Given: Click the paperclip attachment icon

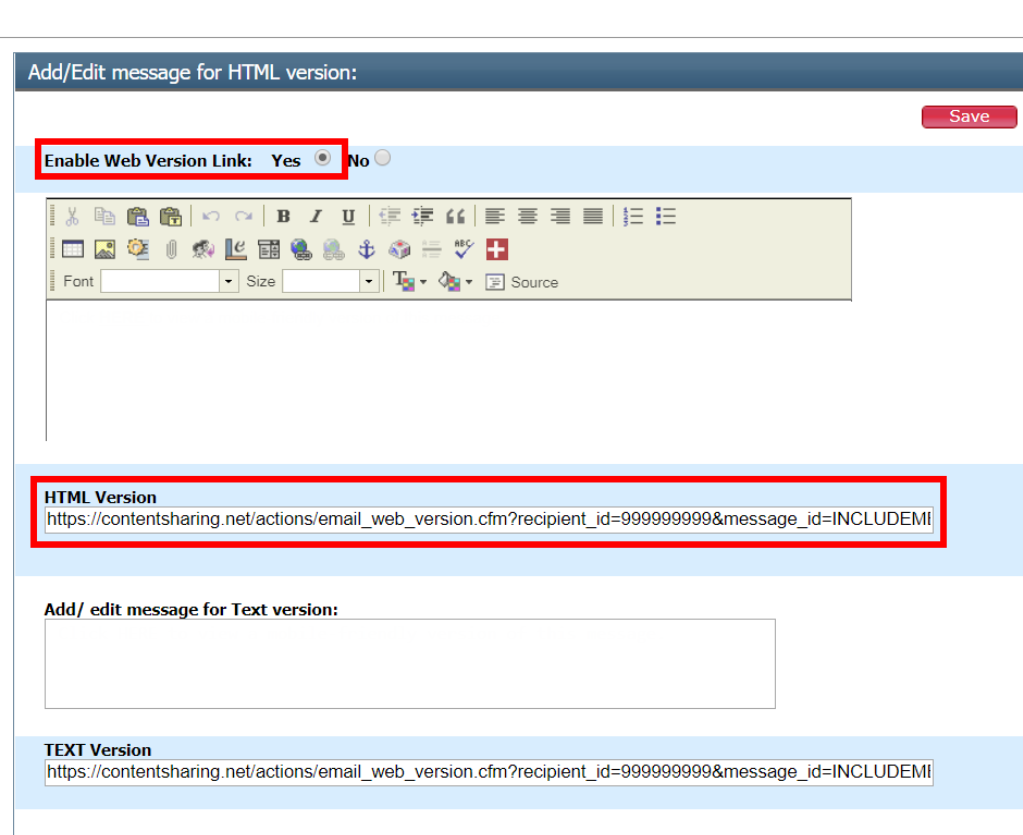Looking at the screenshot, I should tap(171, 249).
